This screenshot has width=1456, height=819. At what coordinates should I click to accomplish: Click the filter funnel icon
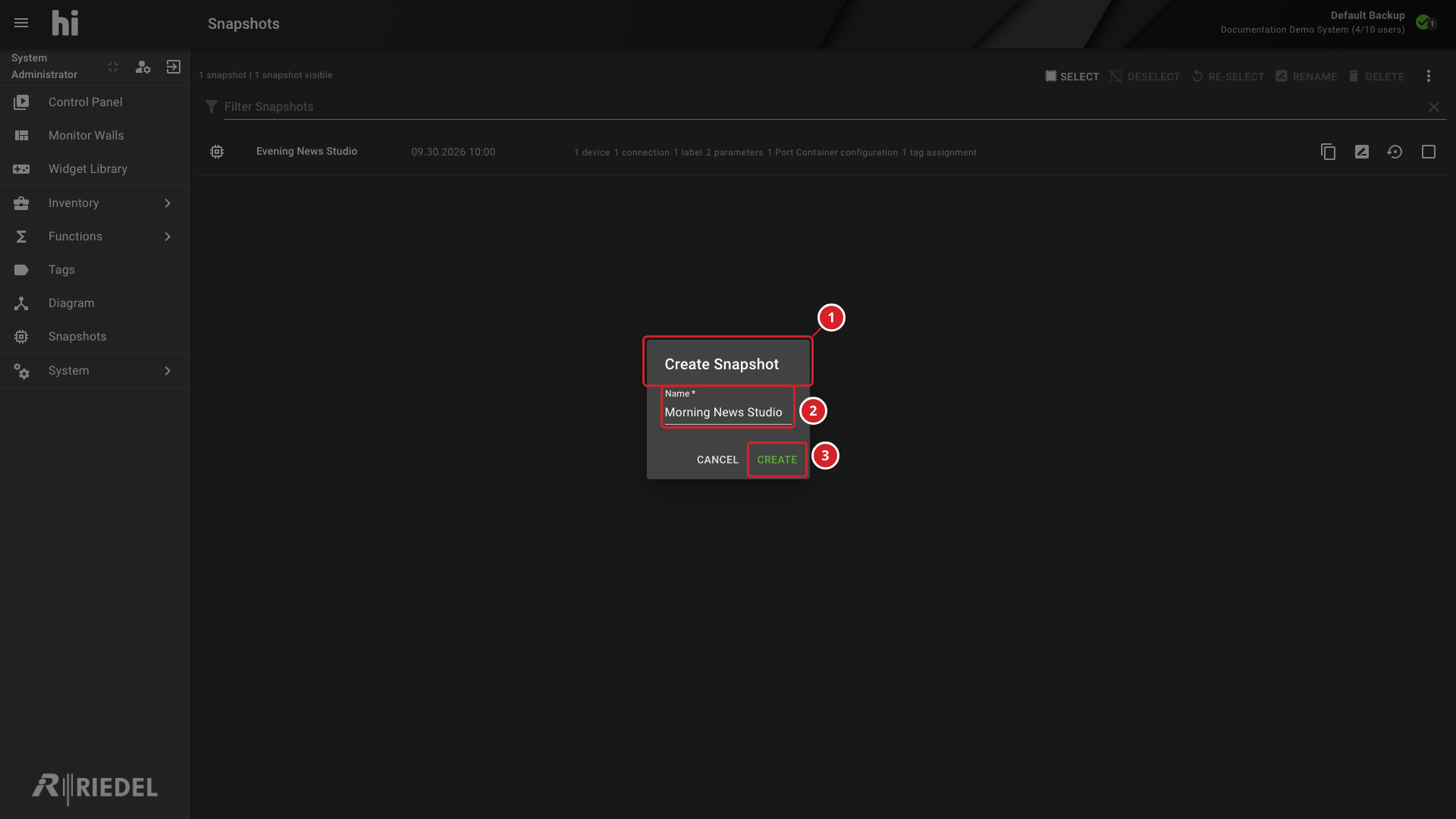click(x=212, y=107)
